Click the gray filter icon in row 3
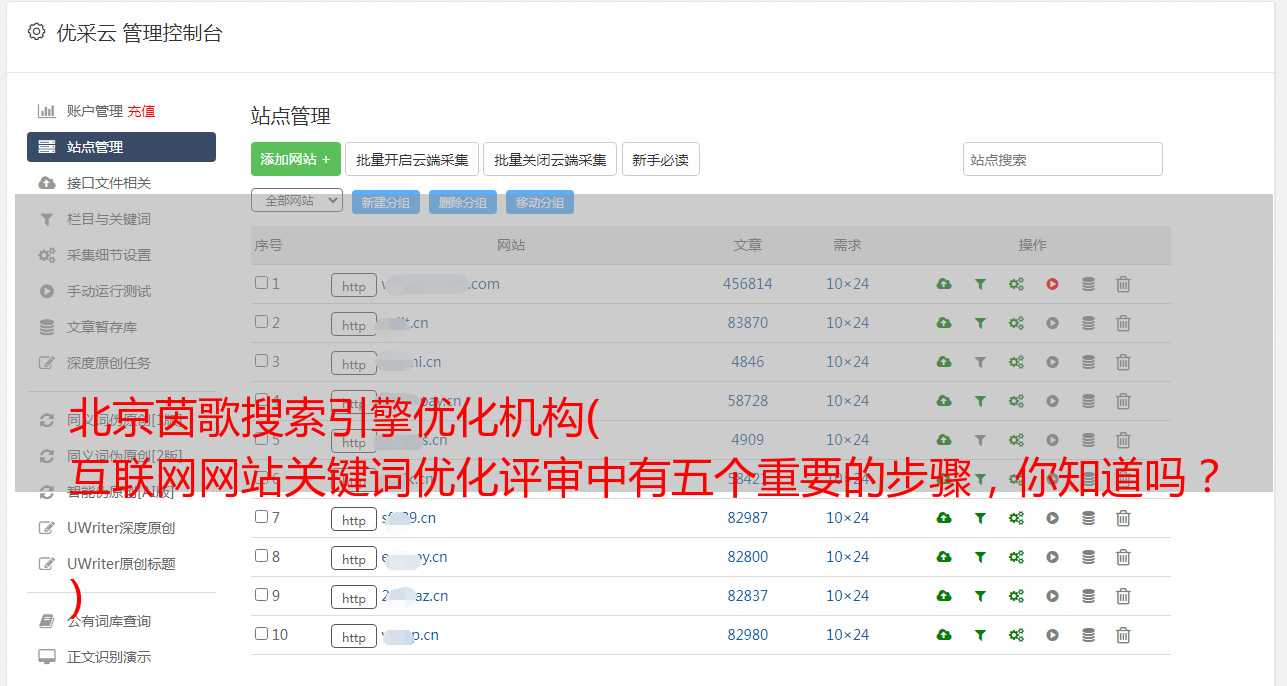Screen dimensions: 1287x686 tap(980, 362)
